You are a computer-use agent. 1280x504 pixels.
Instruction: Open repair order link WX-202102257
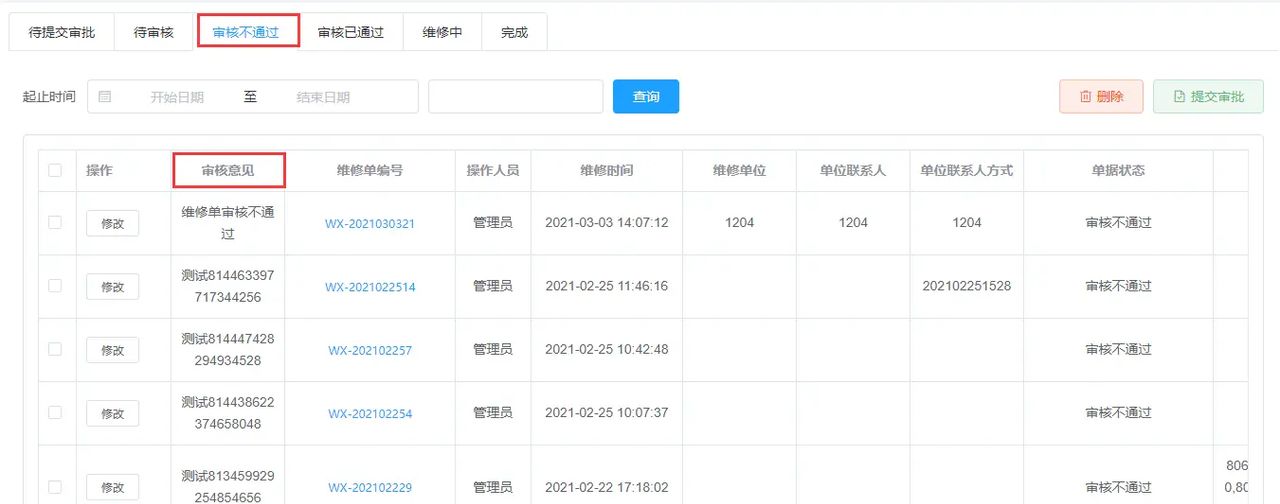tap(370, 351)
